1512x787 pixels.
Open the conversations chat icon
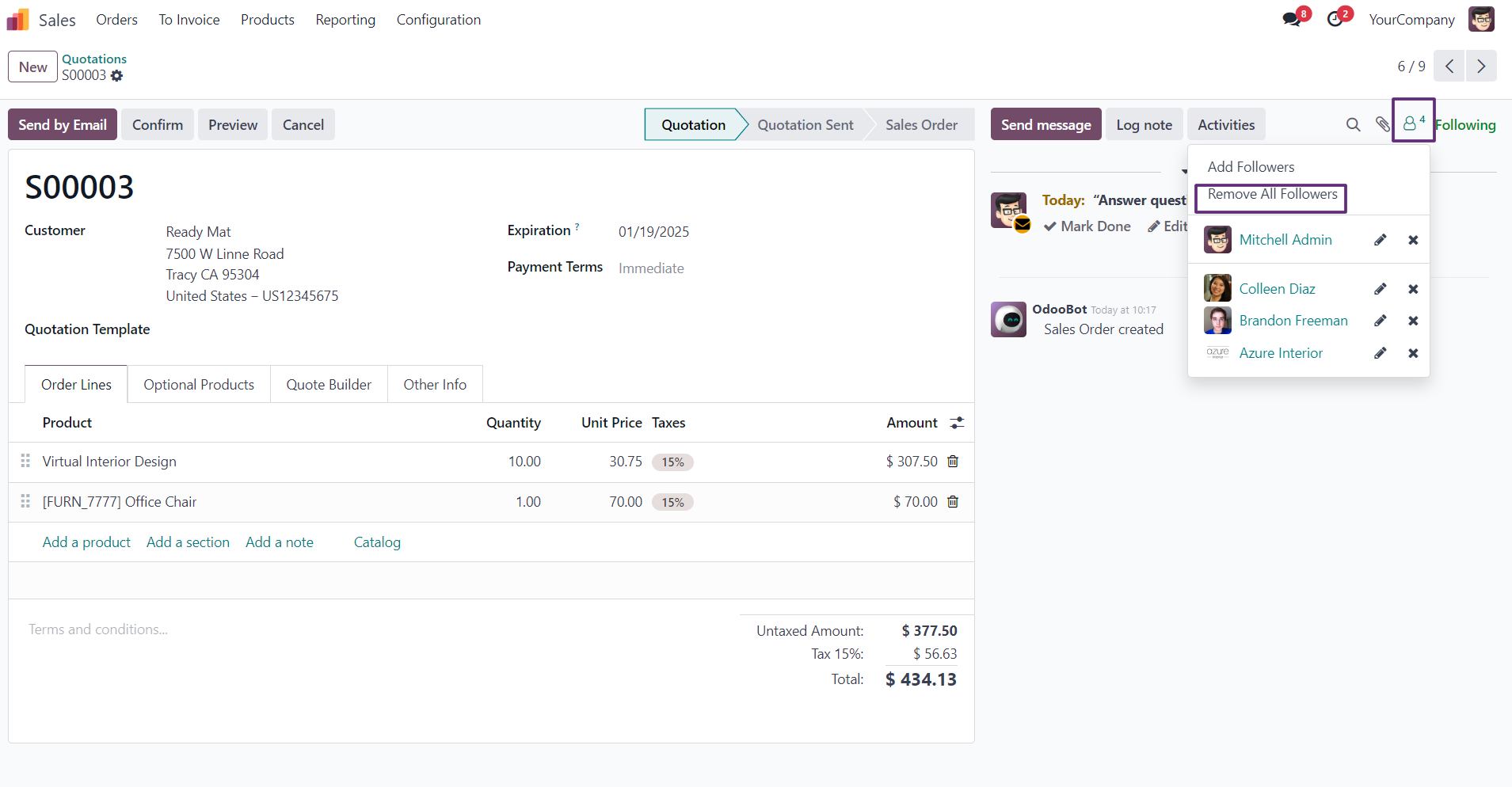point(1292,19)
